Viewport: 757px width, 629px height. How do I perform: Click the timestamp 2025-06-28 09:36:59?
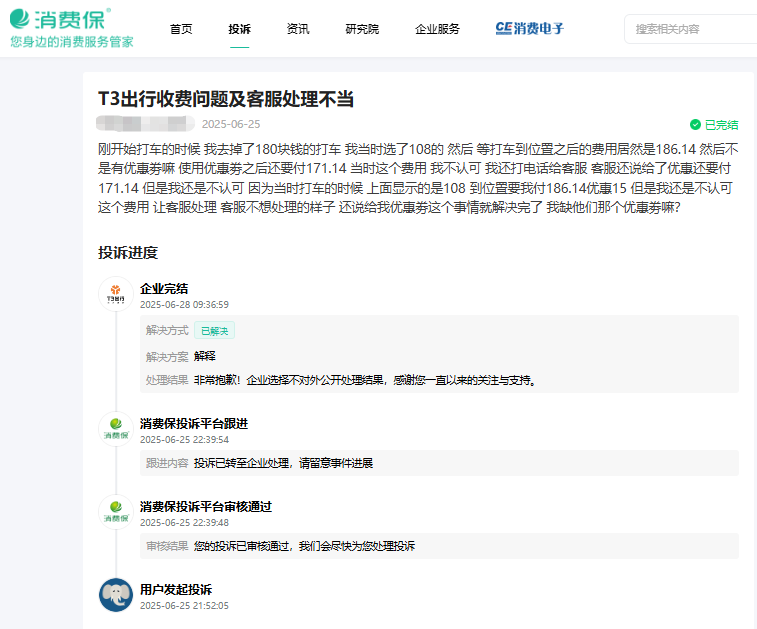[184, 305]
